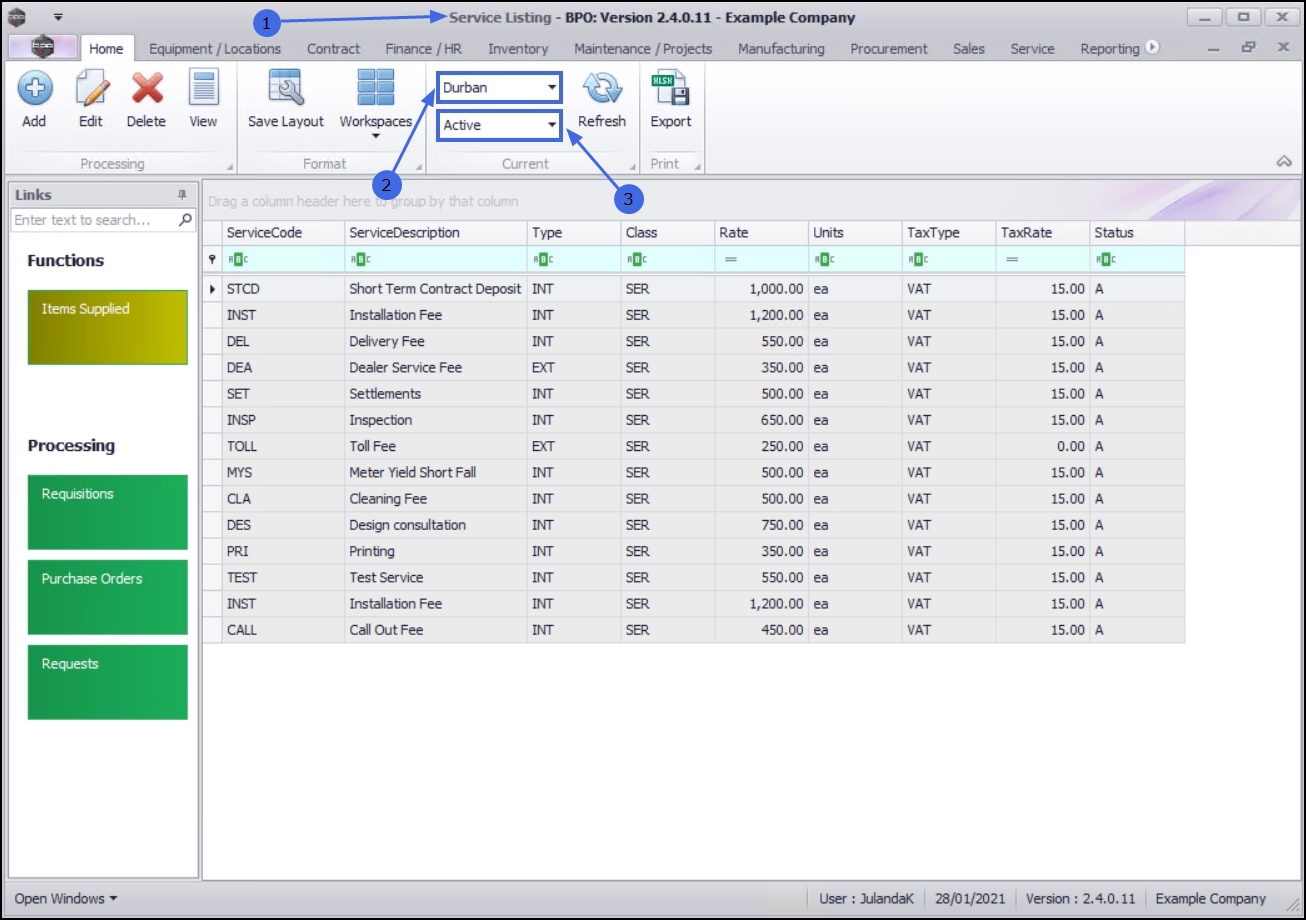Click the Edit pencil icon
Image resolution: width=1306 pixels, height=920 pixels.
(x=91, y=89)
